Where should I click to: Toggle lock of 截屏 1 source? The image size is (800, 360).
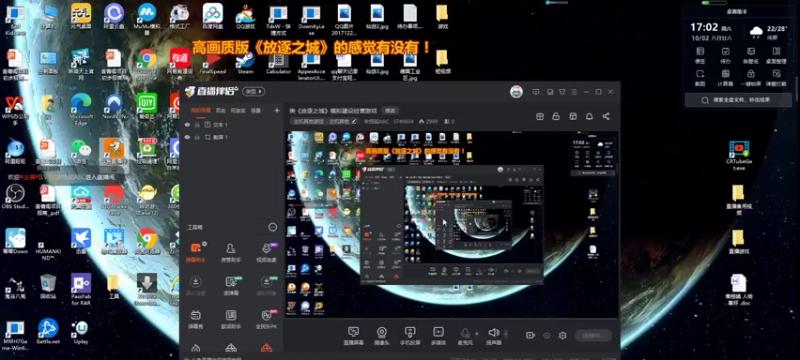click(x=197, y=137)
